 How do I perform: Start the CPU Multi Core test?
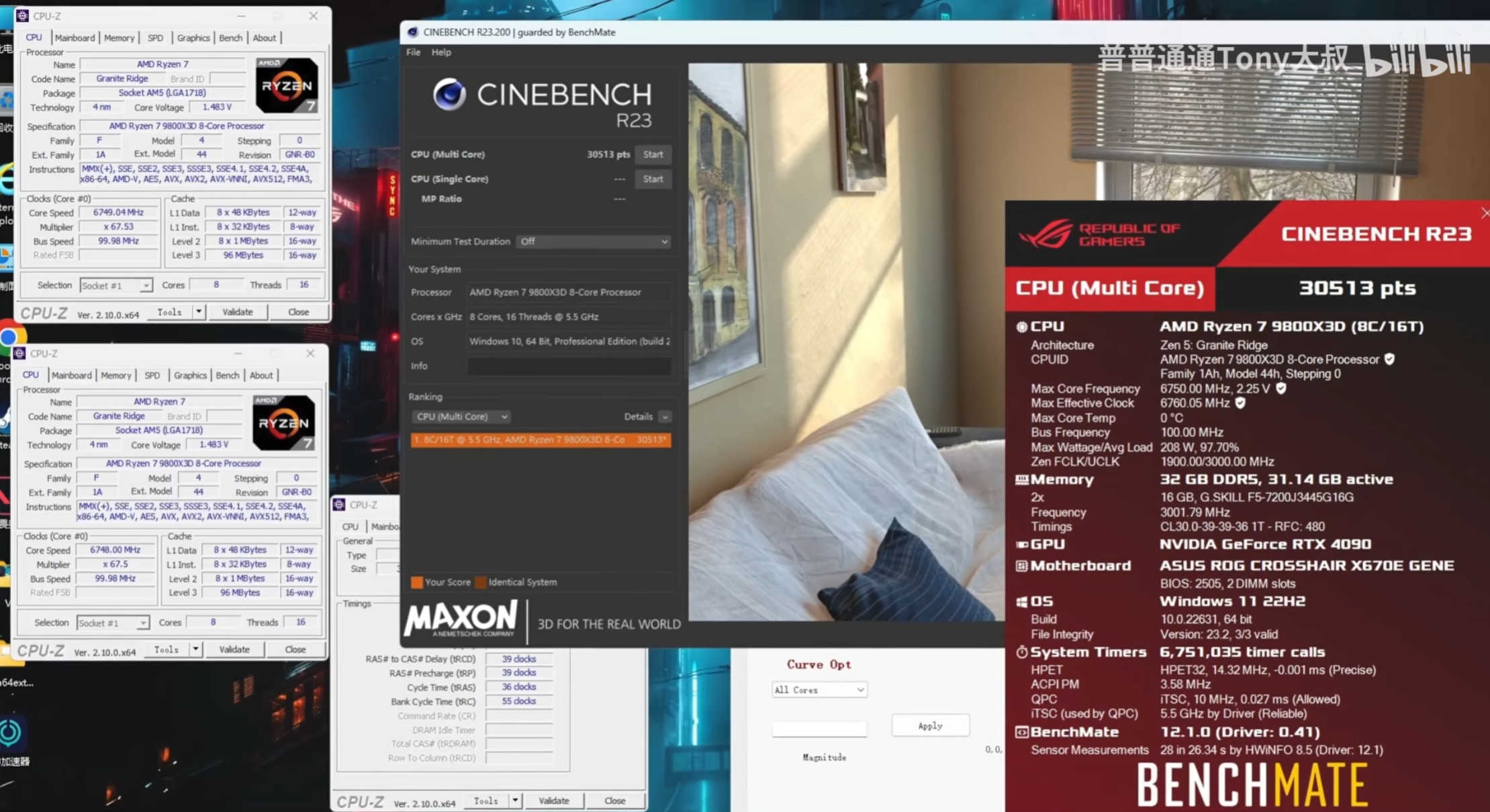coord(653,154)
